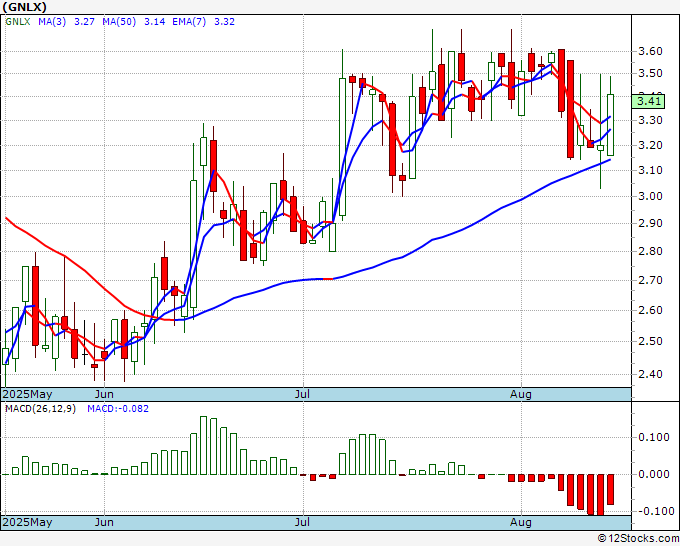Click Jul on the price chart axis
Image resolution: width=680 pixels, height=546 pixels.
302,394
